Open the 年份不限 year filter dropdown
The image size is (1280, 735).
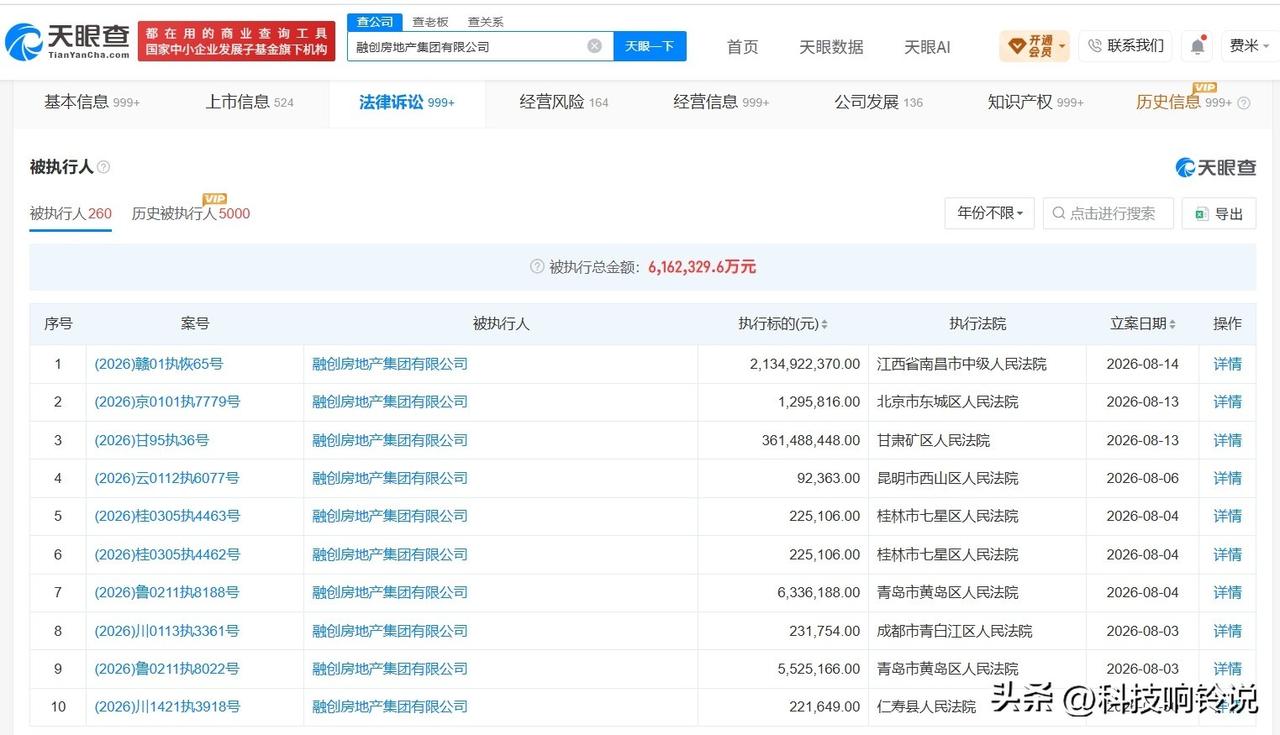point(990,213)
